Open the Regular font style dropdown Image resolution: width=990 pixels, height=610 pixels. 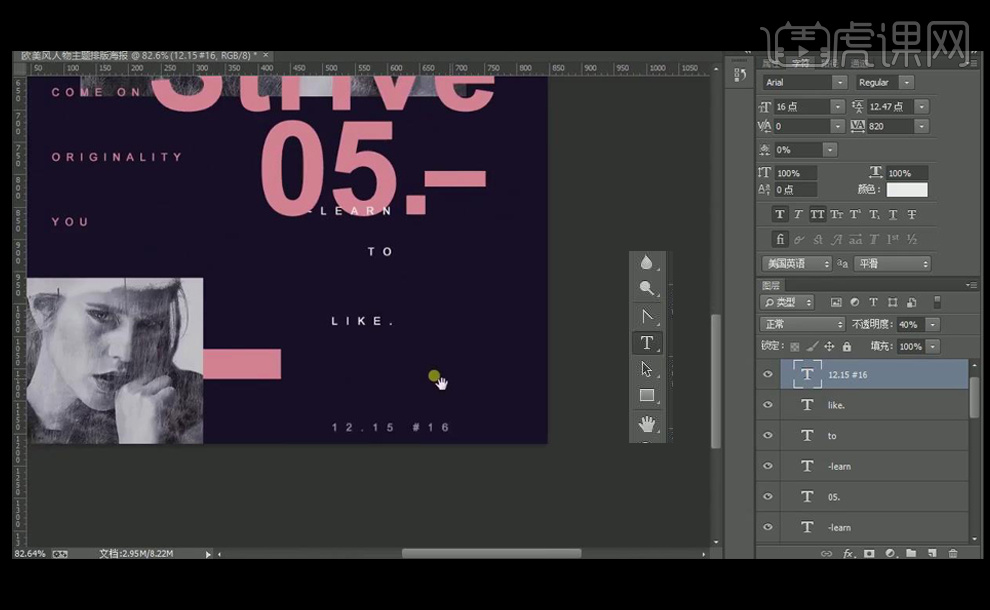click(907, 82)
